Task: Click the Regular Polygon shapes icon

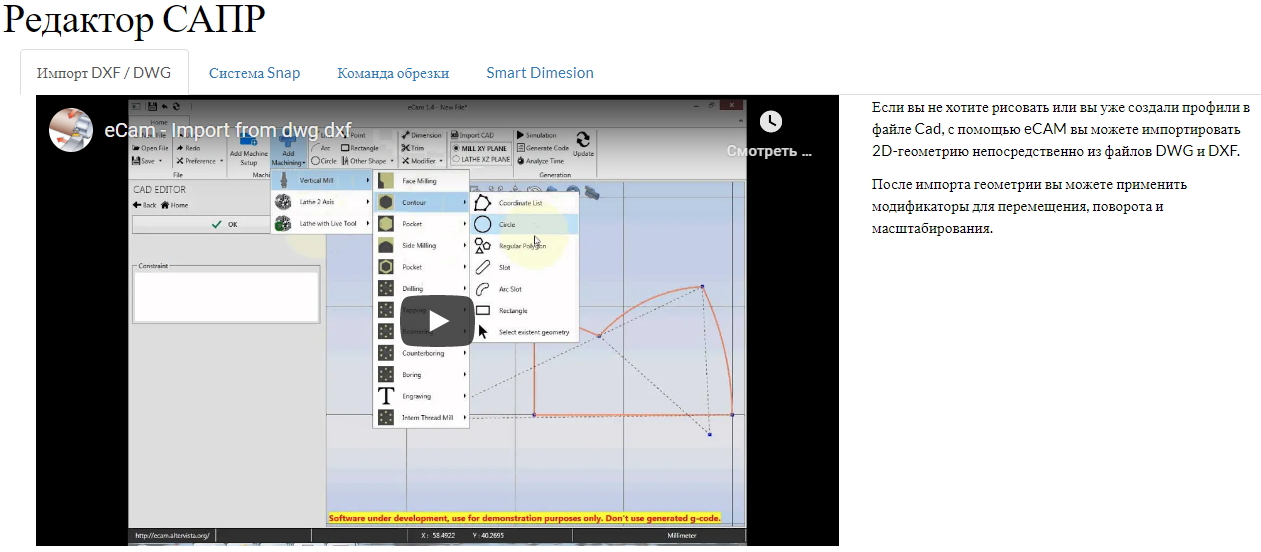Action: pos(483,246)
